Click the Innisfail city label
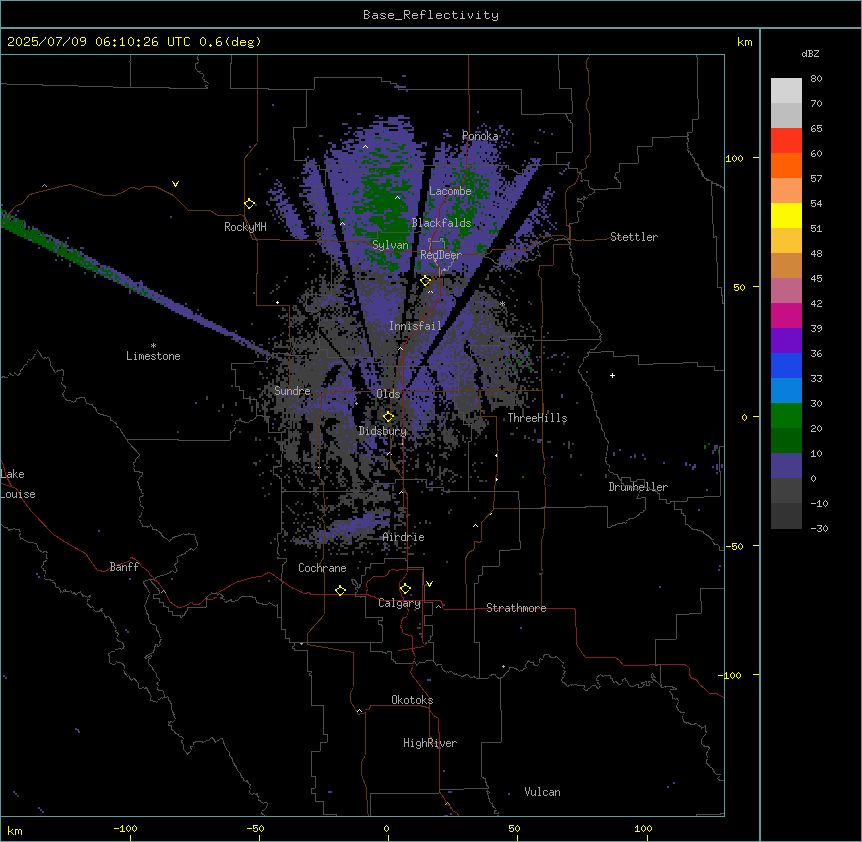This screenshot has width=862, height=842. [415, 326]
